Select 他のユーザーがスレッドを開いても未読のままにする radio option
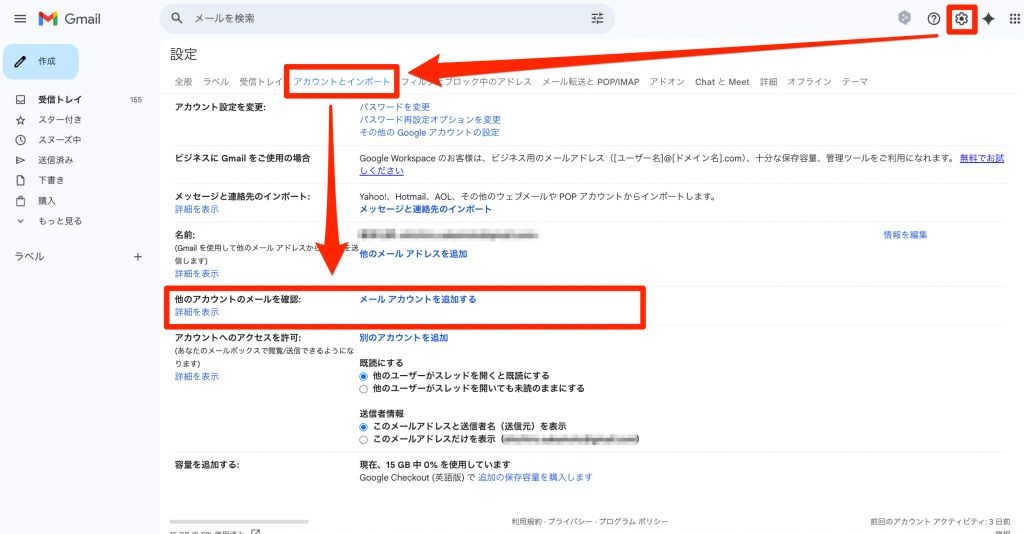1024x534 pixels. point(364,388)
